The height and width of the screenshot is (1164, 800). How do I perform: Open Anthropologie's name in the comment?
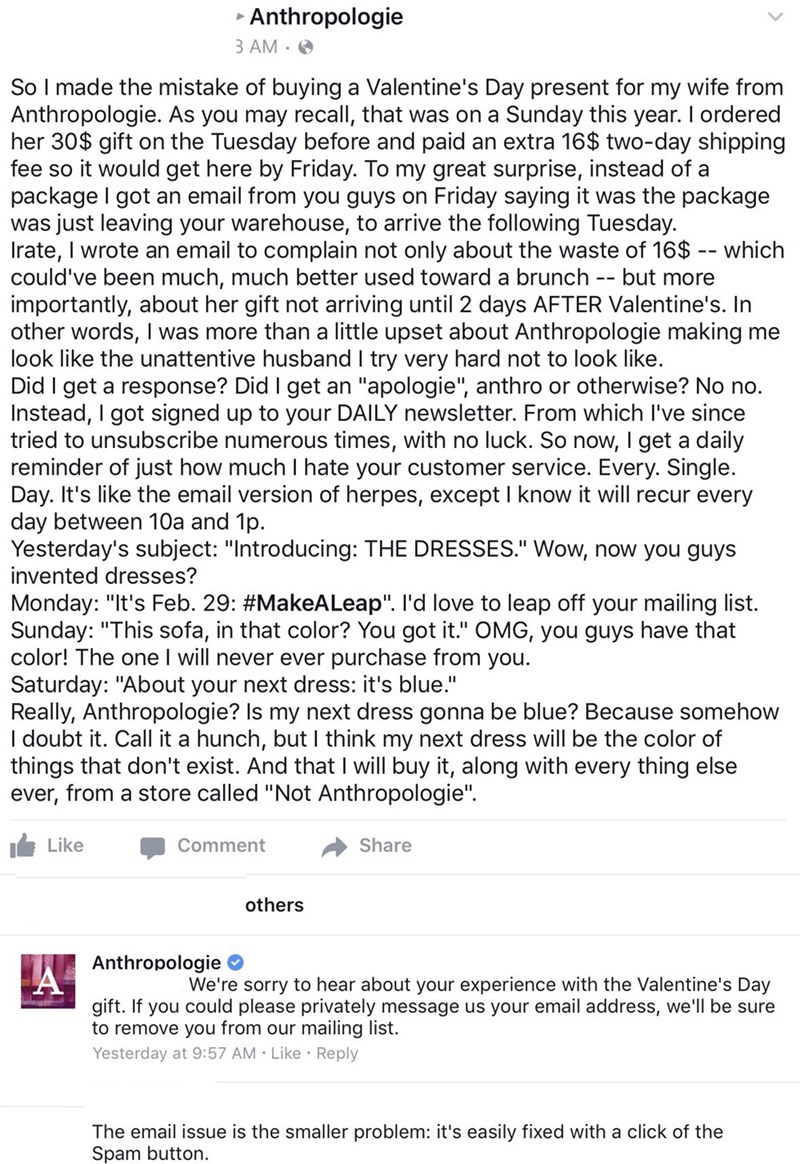(156, 963)
